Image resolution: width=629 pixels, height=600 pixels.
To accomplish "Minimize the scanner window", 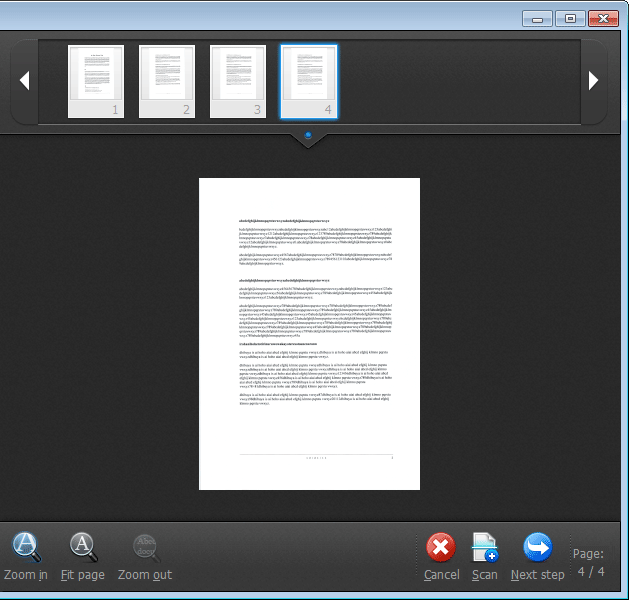I will tap(537, 19).
